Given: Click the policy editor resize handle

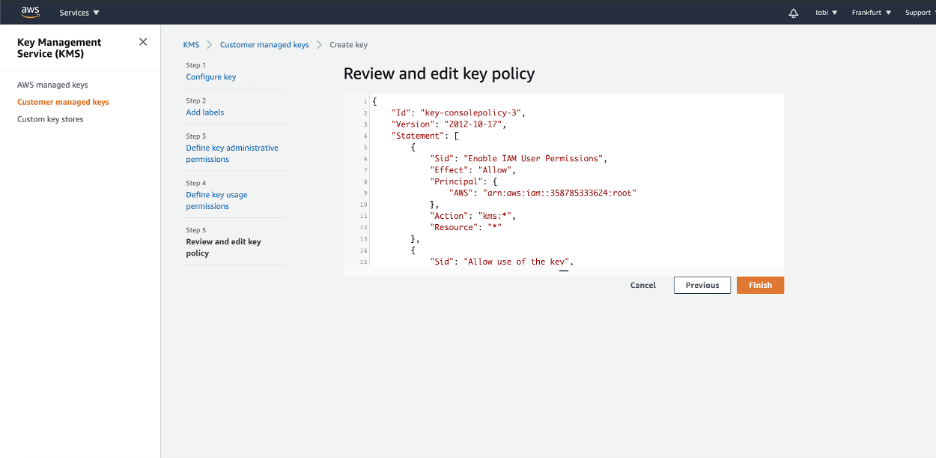Looking at the screenshot, I should (x=564, y=271).
